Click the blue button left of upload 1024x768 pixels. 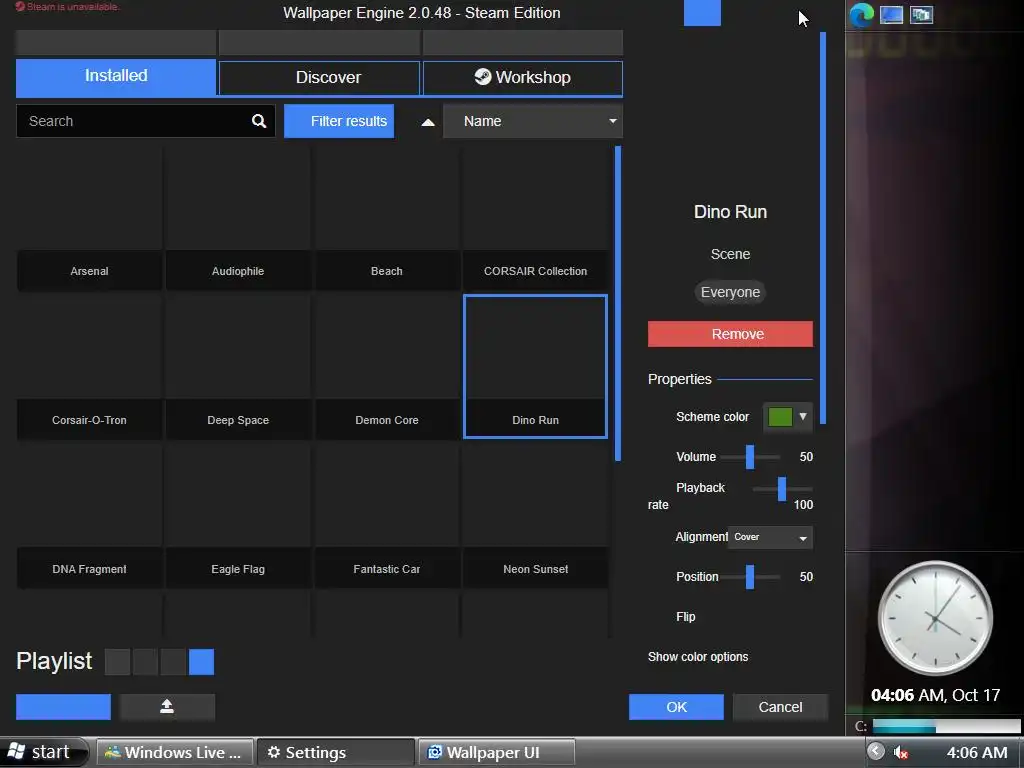point(63,707)
